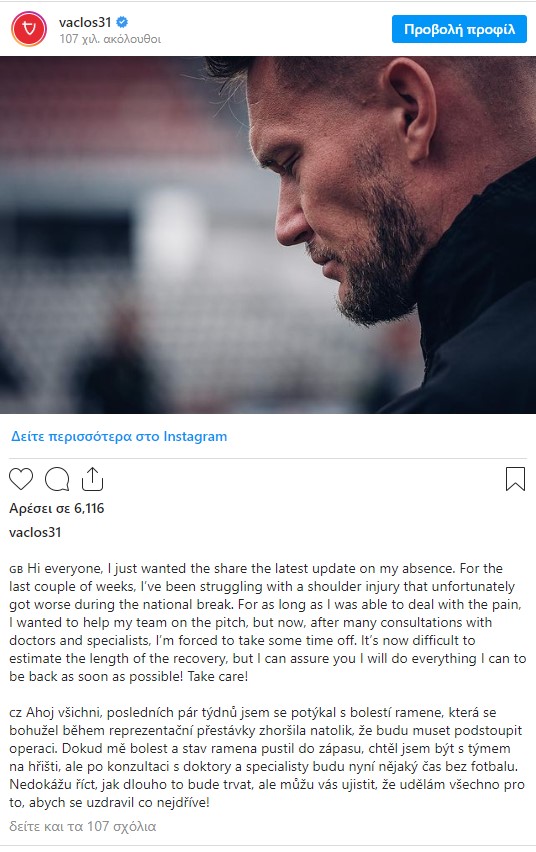Click the CZ flag label in caption
Image resolution: width=536 pixels, height=852 pixels.
16,713
